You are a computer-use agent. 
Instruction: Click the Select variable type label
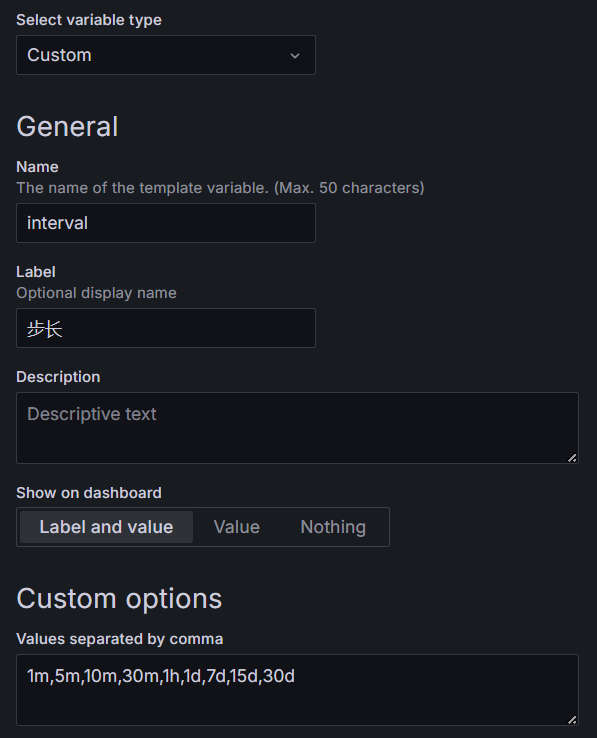[89, 20]
